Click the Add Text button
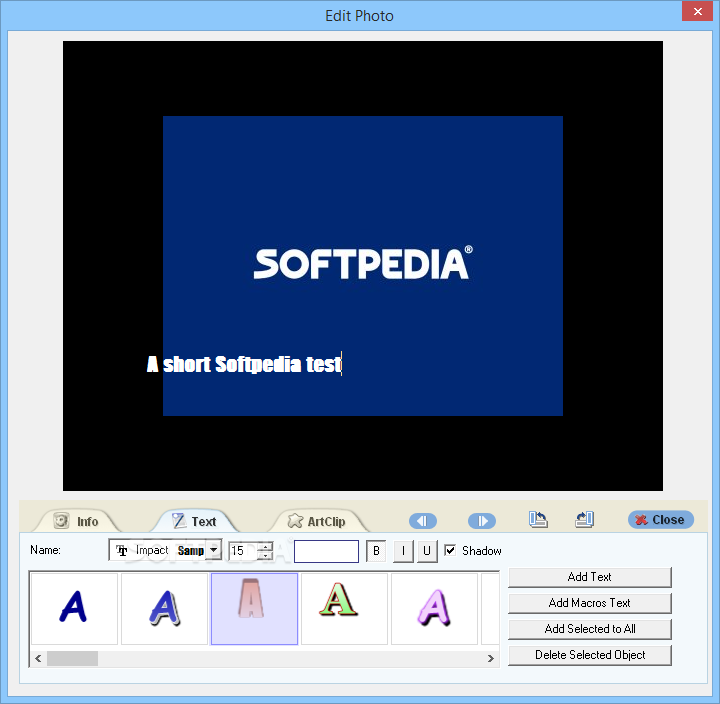 [x=590, y=577]
